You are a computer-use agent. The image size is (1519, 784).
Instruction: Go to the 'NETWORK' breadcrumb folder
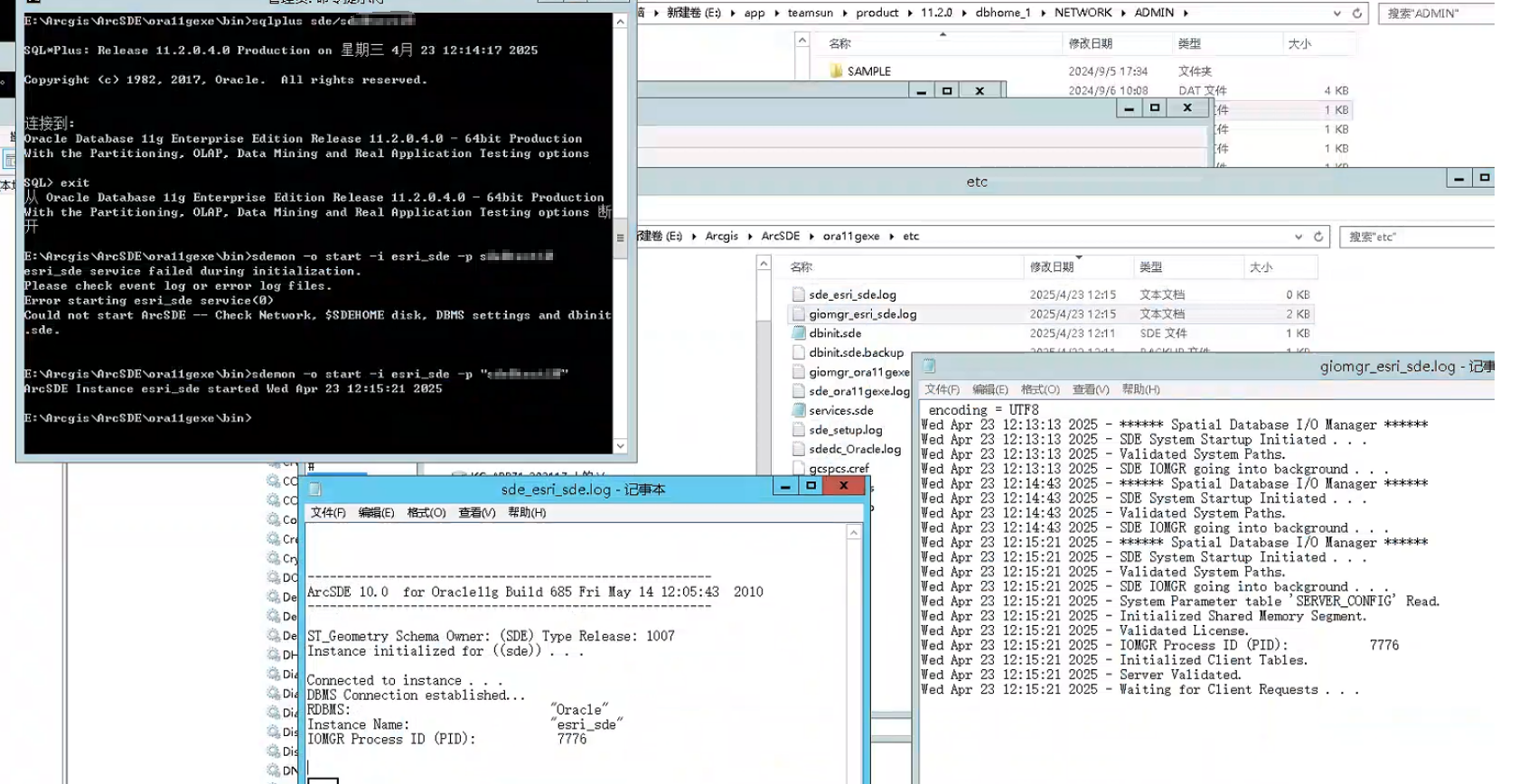(x=1083, y=13)
